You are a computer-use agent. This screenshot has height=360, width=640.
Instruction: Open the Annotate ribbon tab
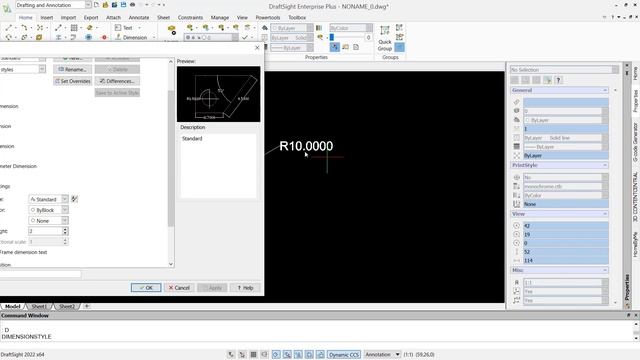click(139, 18)
